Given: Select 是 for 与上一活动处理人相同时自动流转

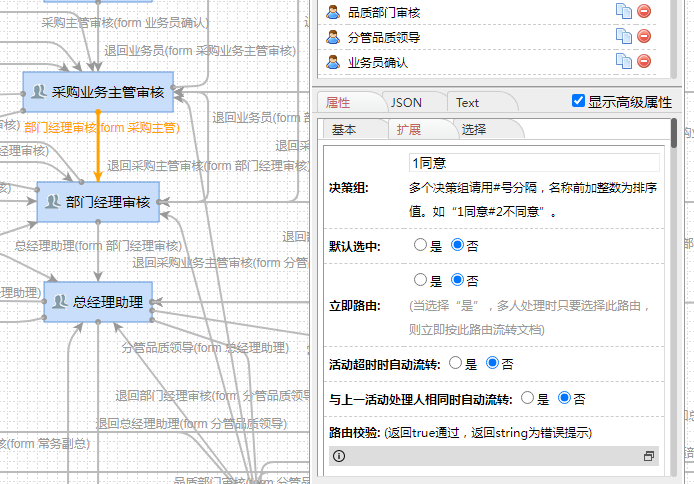Looking at the screenshot, I should click(x=527, y=399).
